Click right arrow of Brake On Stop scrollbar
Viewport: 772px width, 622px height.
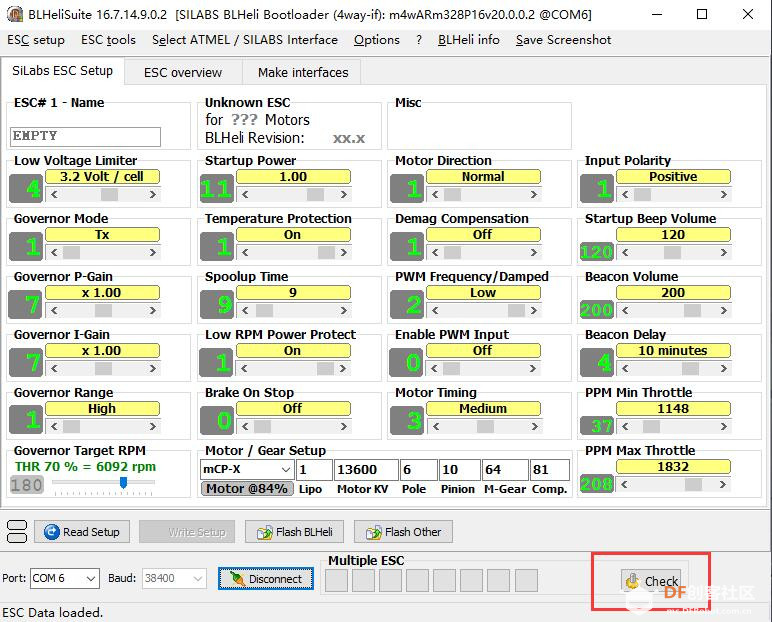click(x=344, y=426)
